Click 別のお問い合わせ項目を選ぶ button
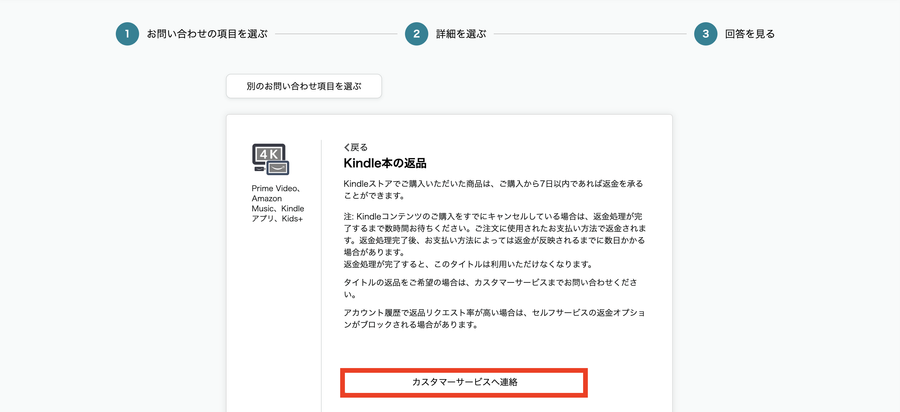 pyautogui.click(x=304, y=87)
